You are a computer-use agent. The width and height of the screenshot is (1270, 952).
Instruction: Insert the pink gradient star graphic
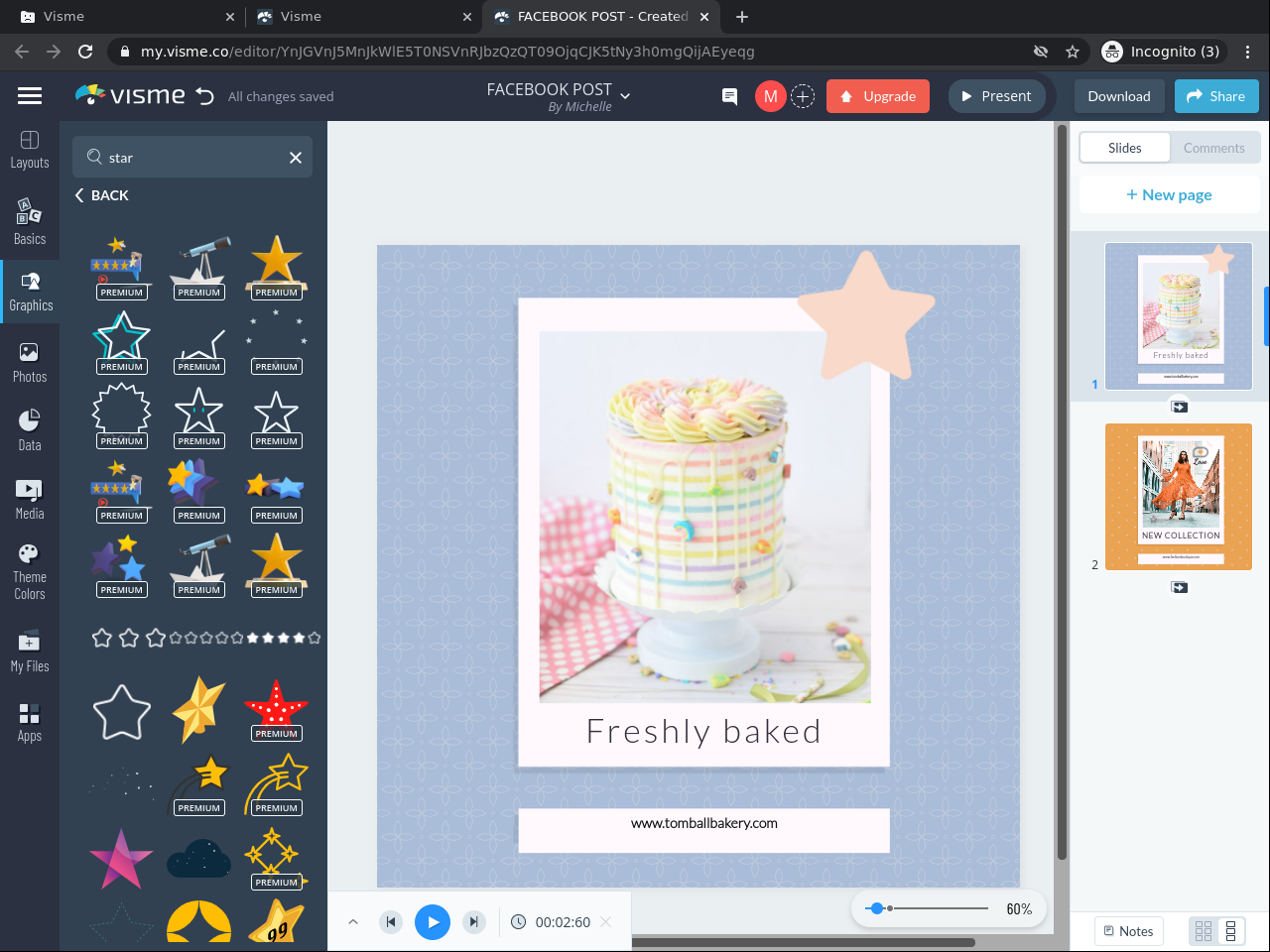pos(121,859)
